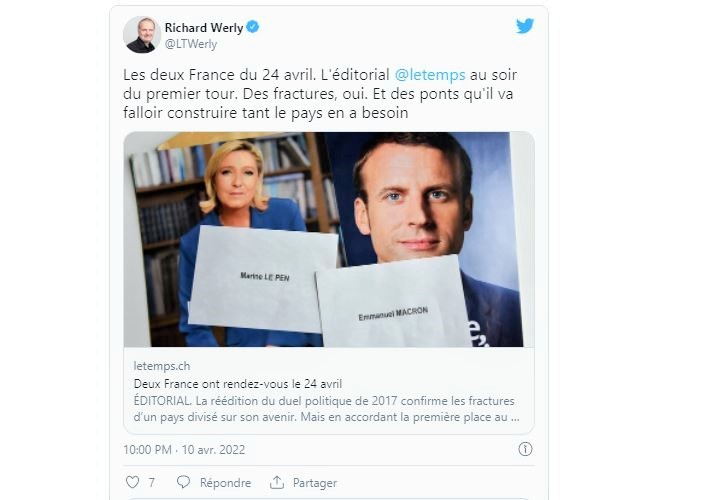Image resolution: width=701 pixels, height=500 pixels.
Task: Click the verified badge next to Richard Werly
Action: pos(253,27)
